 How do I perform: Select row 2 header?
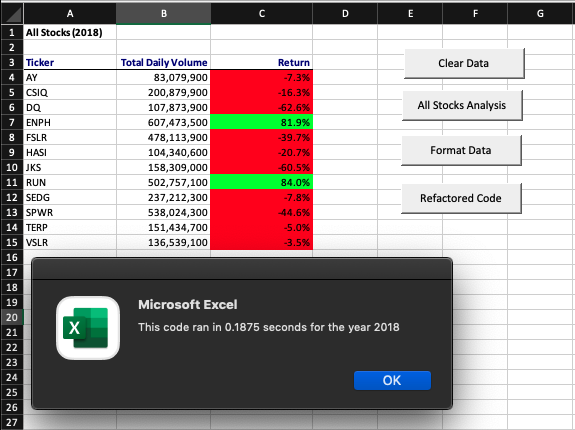tap(12, 47)
